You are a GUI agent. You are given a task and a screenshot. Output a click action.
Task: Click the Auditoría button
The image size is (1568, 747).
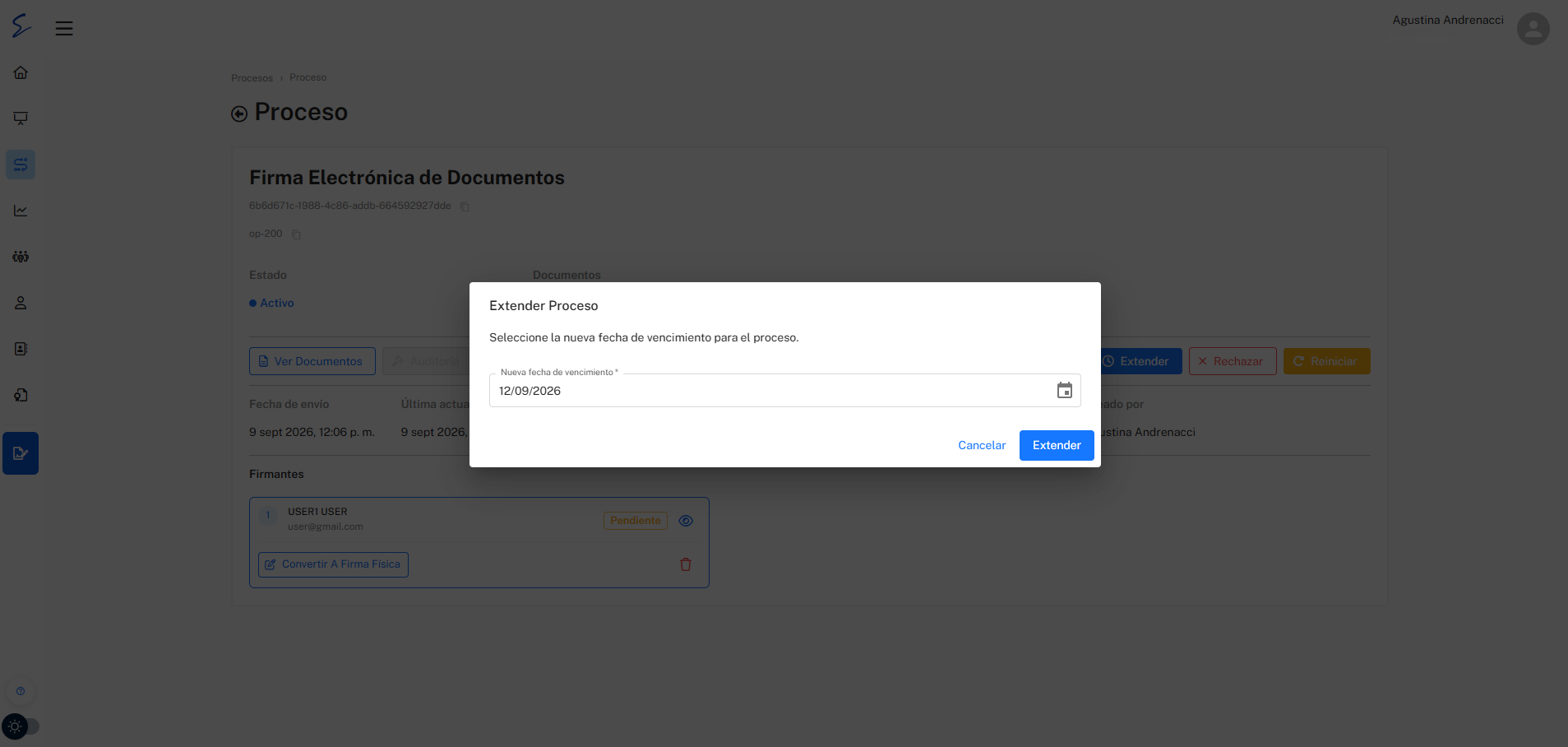(x=426, y=361)
